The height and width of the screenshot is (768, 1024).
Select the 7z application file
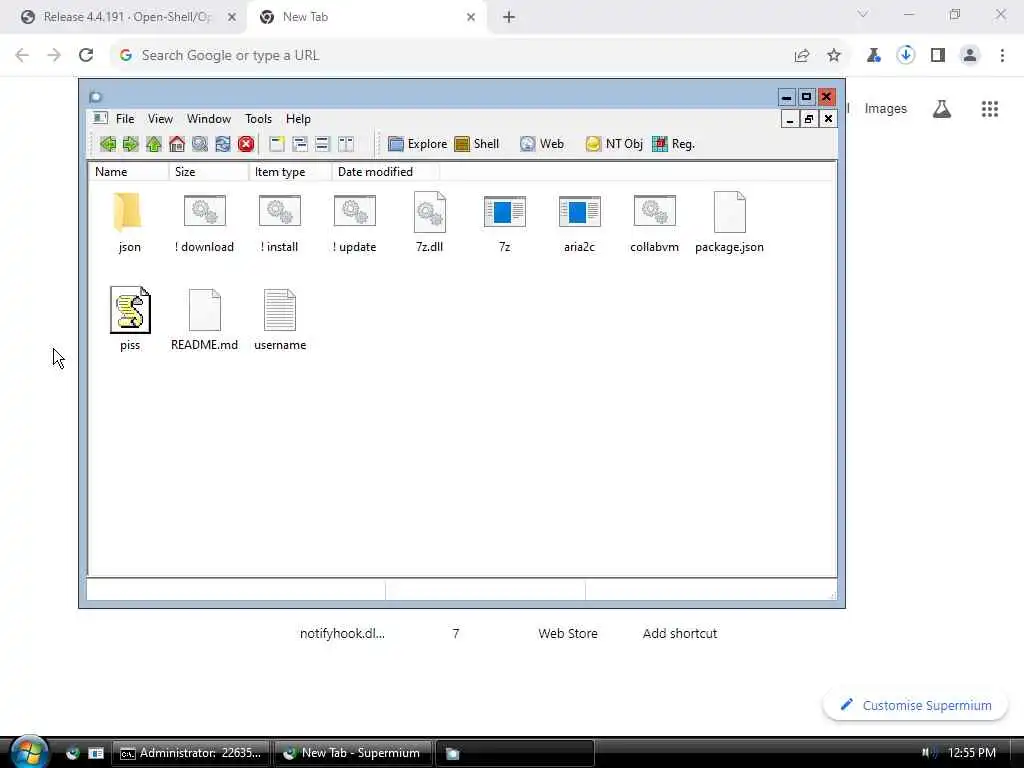[x=505, y=222]
